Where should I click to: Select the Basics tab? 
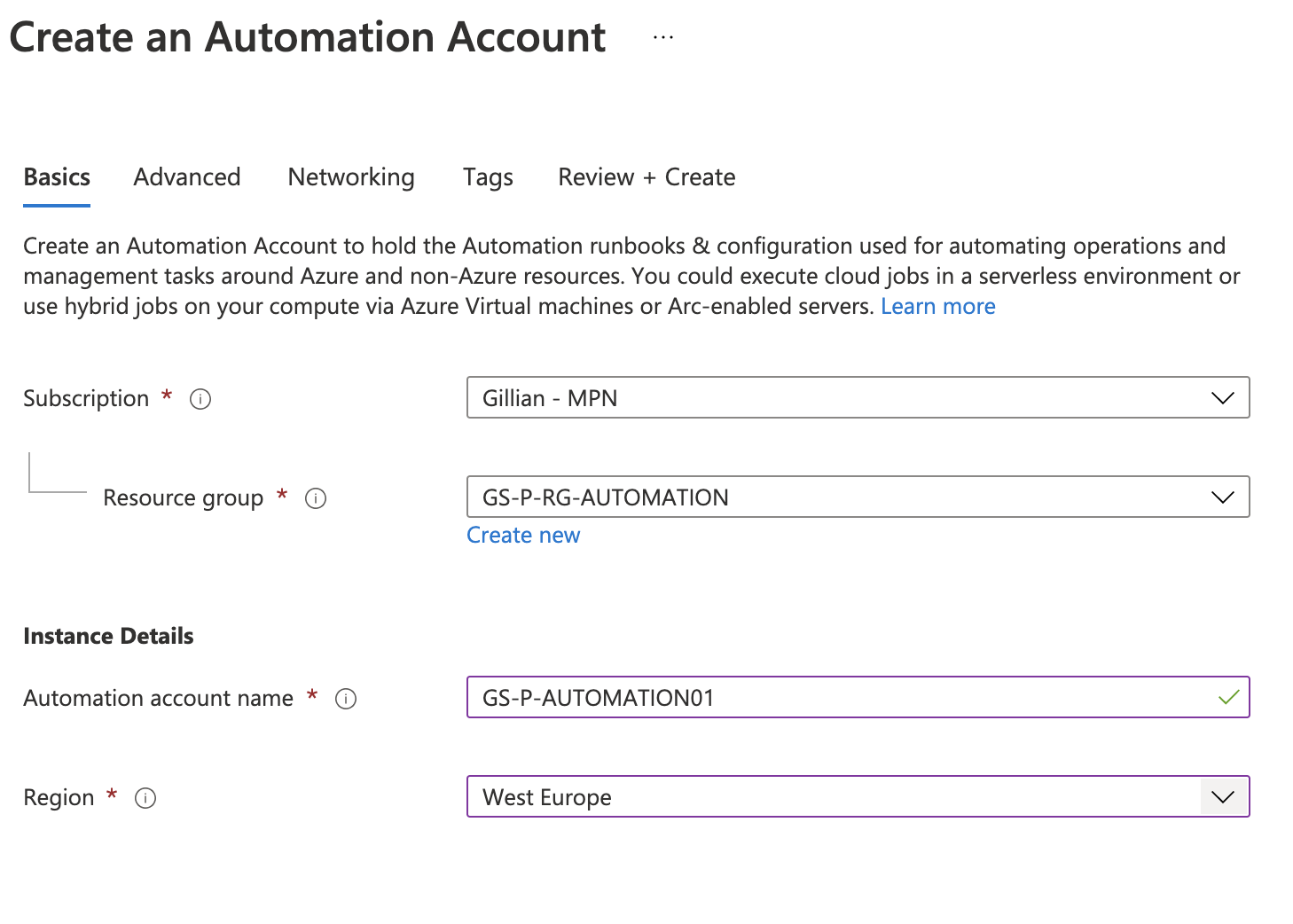[56, 176]
